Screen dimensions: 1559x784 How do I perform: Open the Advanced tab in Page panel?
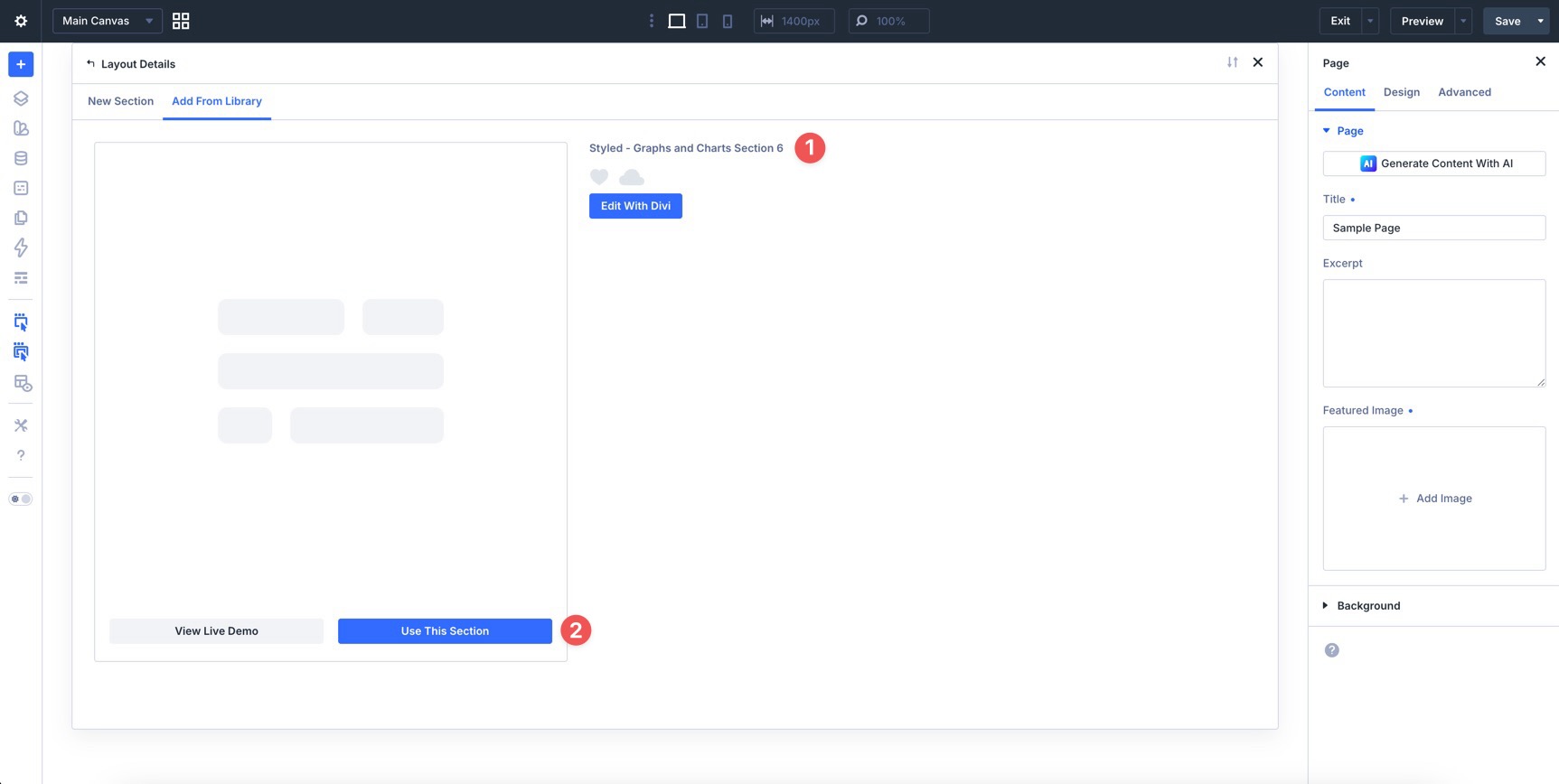[1464, 92]
